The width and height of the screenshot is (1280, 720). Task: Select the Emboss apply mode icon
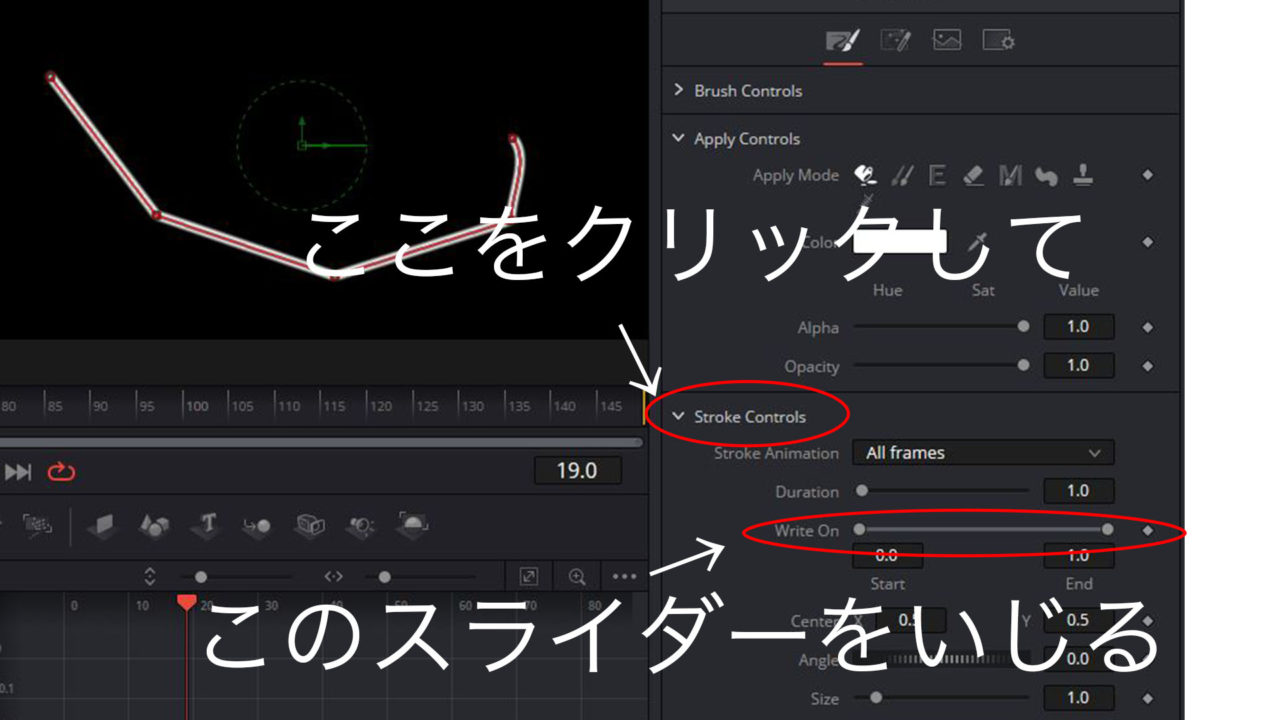[937, 176]
